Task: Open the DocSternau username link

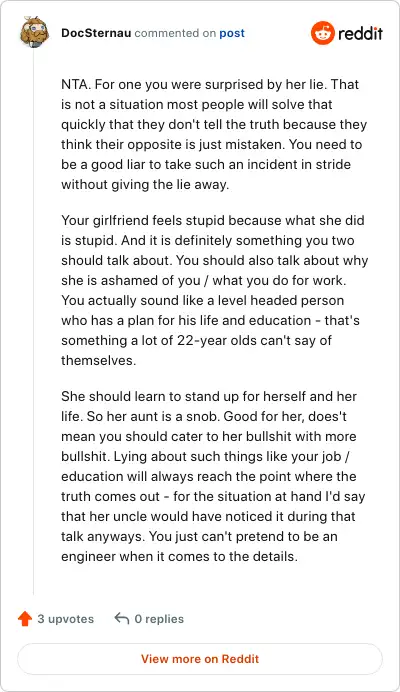Action: point(96,33)
